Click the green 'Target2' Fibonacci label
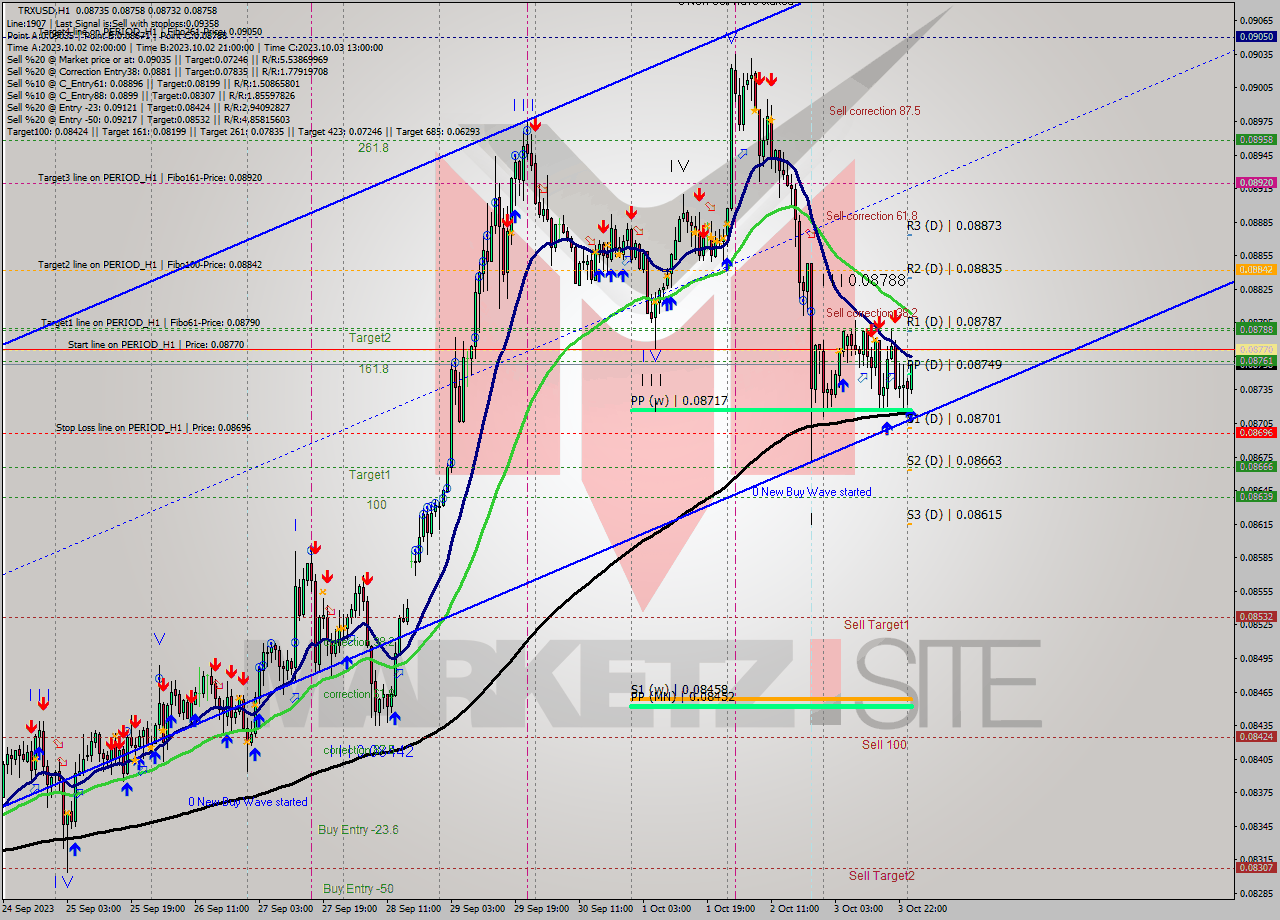The width and height of the screenshot is (1280, 920). click(370, 338)
